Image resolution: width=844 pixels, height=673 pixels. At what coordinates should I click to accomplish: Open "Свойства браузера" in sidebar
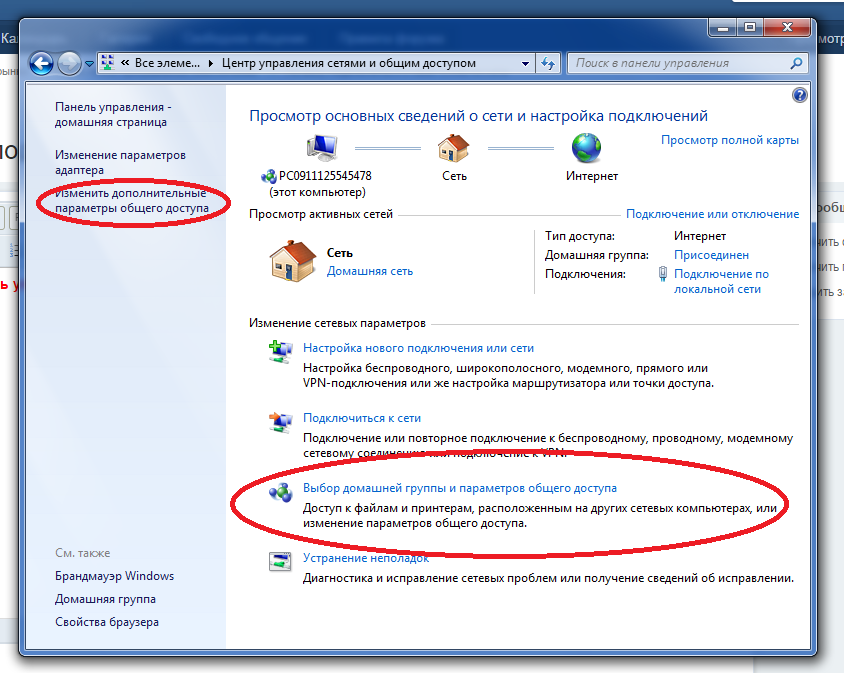[x=107, y=622]
